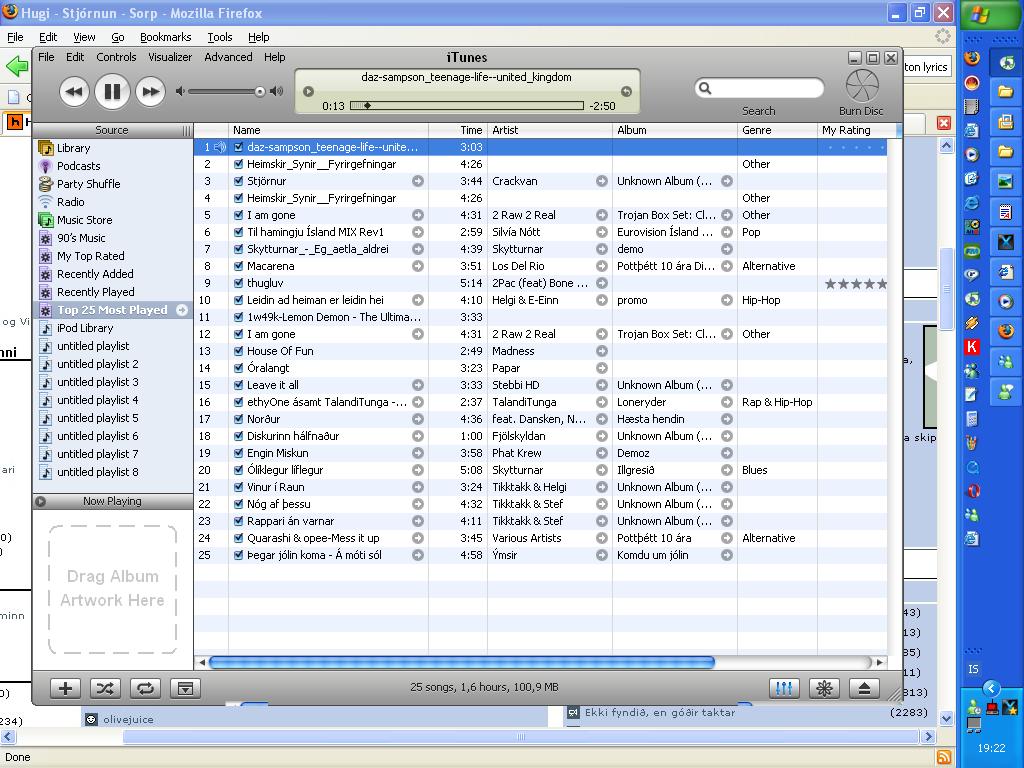Click the five-star rating on thugluv
Screen dimensions: 1024x768
click(x=856, y=283)
